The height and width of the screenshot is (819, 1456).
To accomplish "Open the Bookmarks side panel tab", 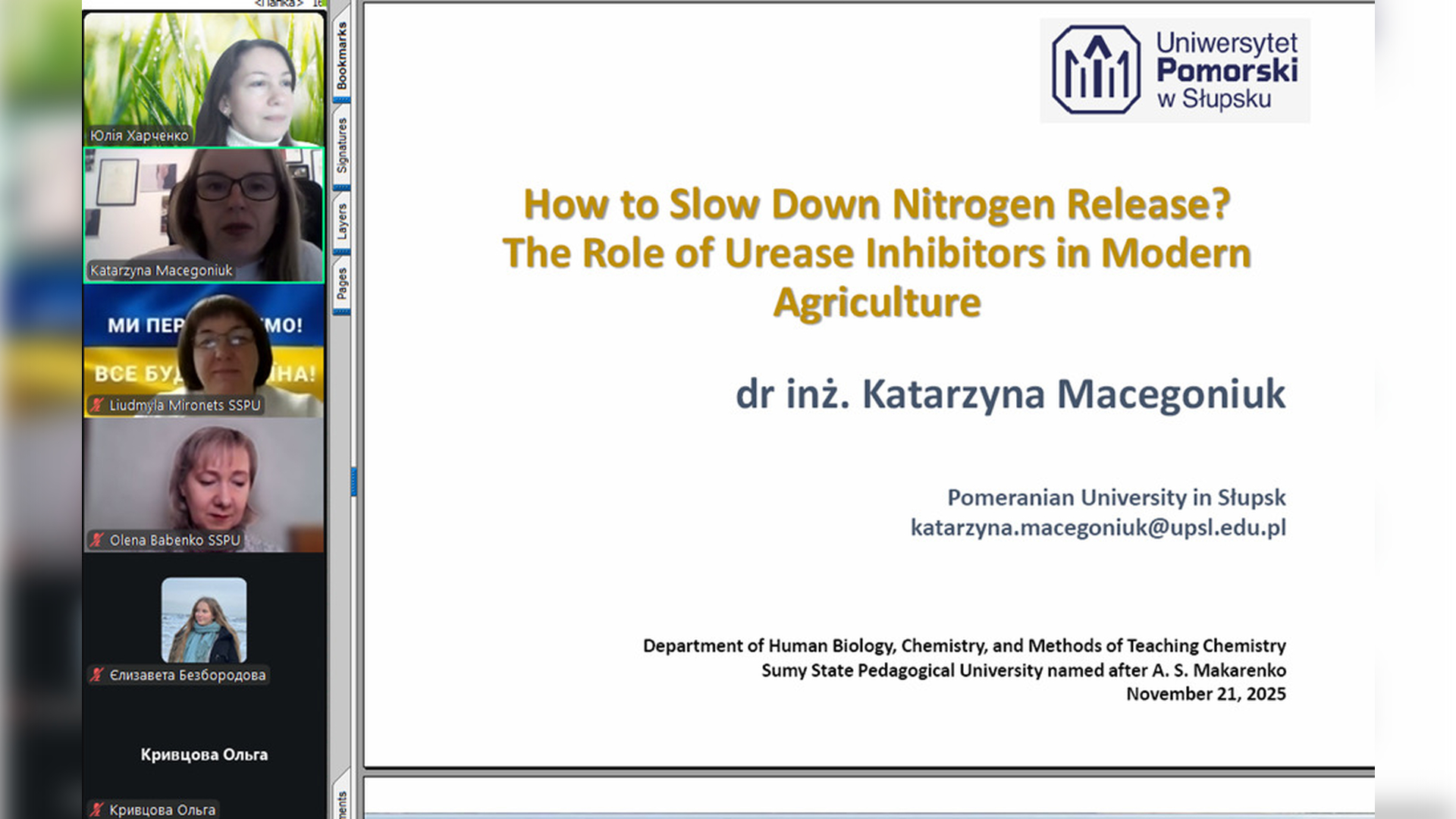I will tap(342, 55).
